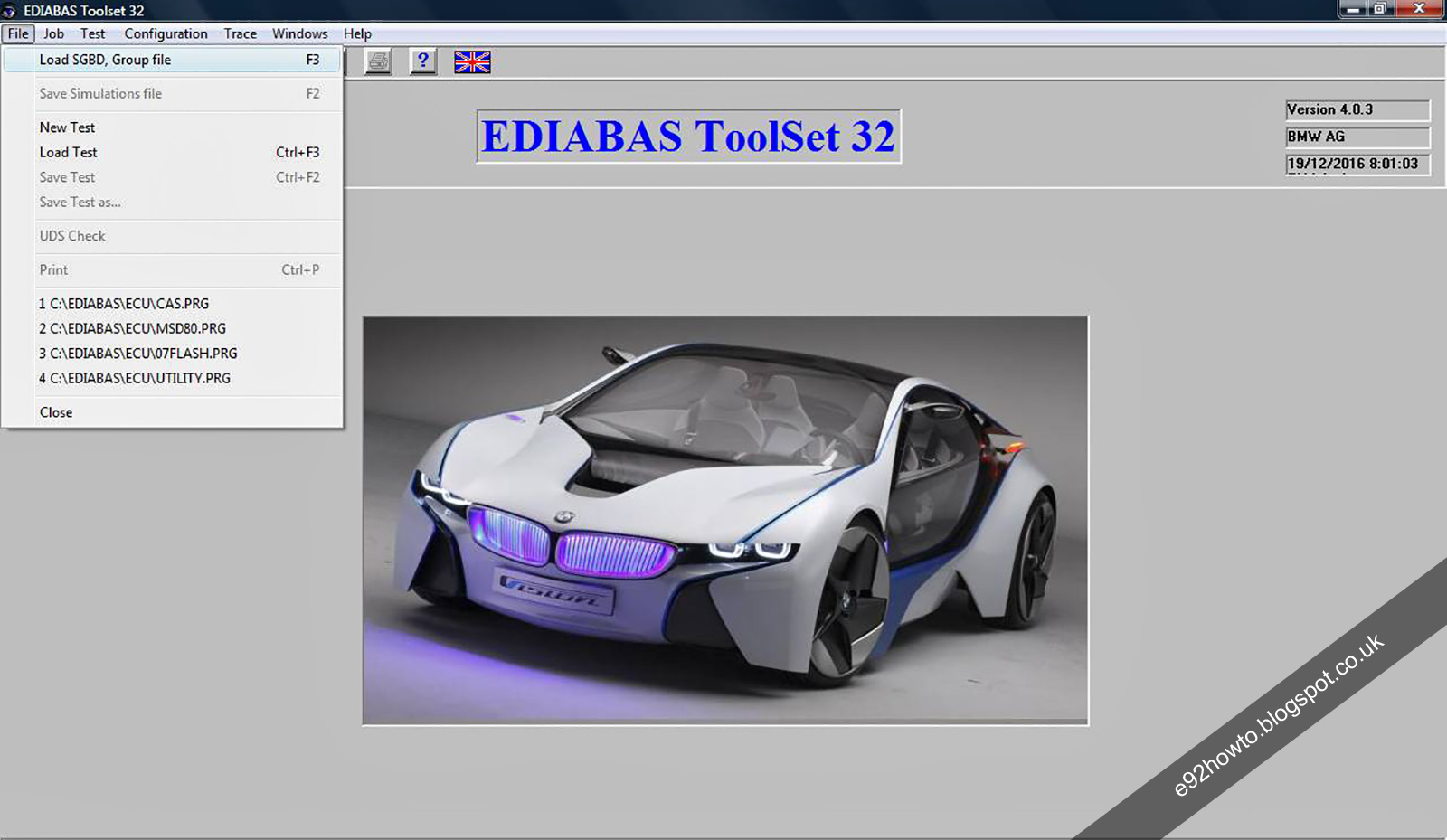Click the printer toolbar icon
The width and height of the screenshot is (1447, 840).
coord(378,61)
